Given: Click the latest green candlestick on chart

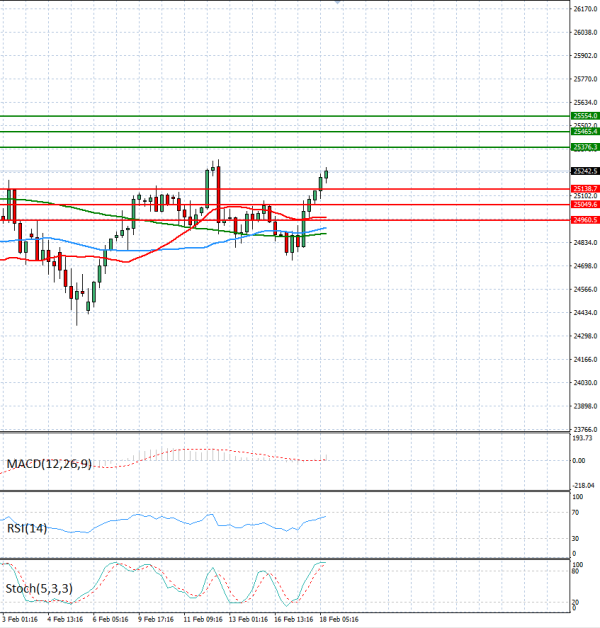Looking at the screenshot, I should (x=326, y=174).
